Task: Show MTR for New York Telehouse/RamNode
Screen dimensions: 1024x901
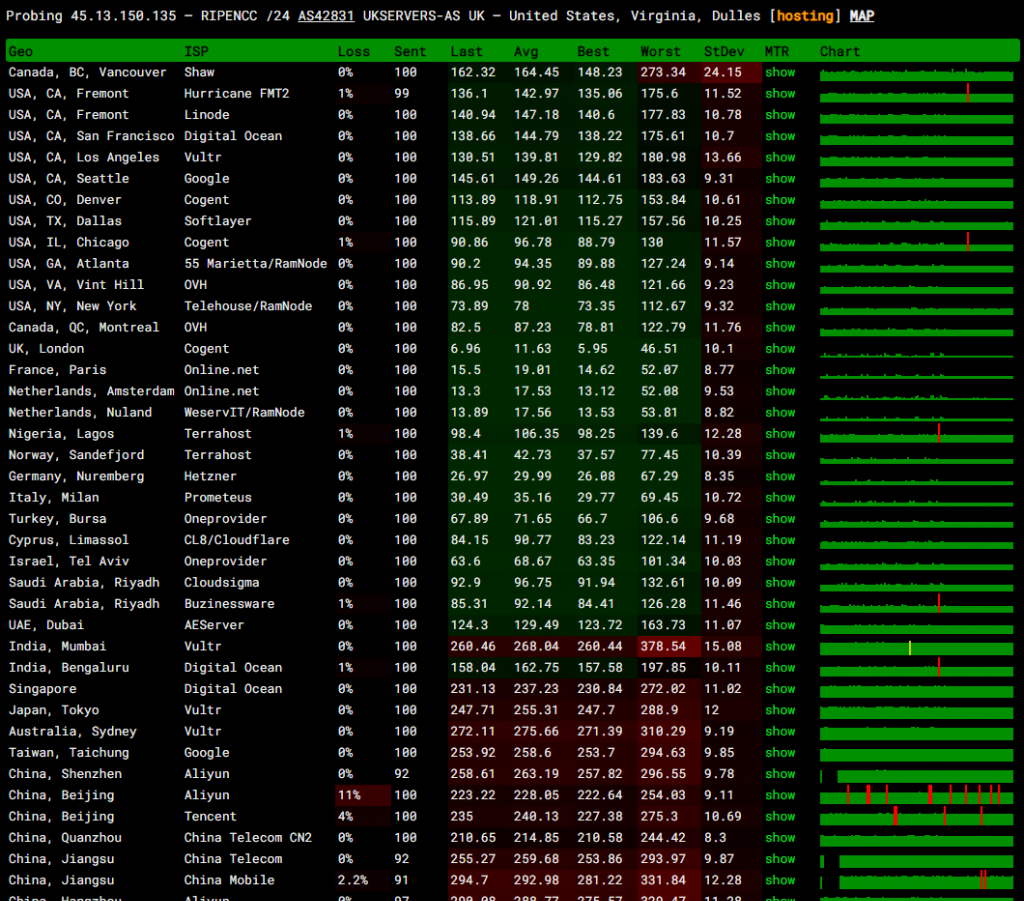Action: [780, 306]
